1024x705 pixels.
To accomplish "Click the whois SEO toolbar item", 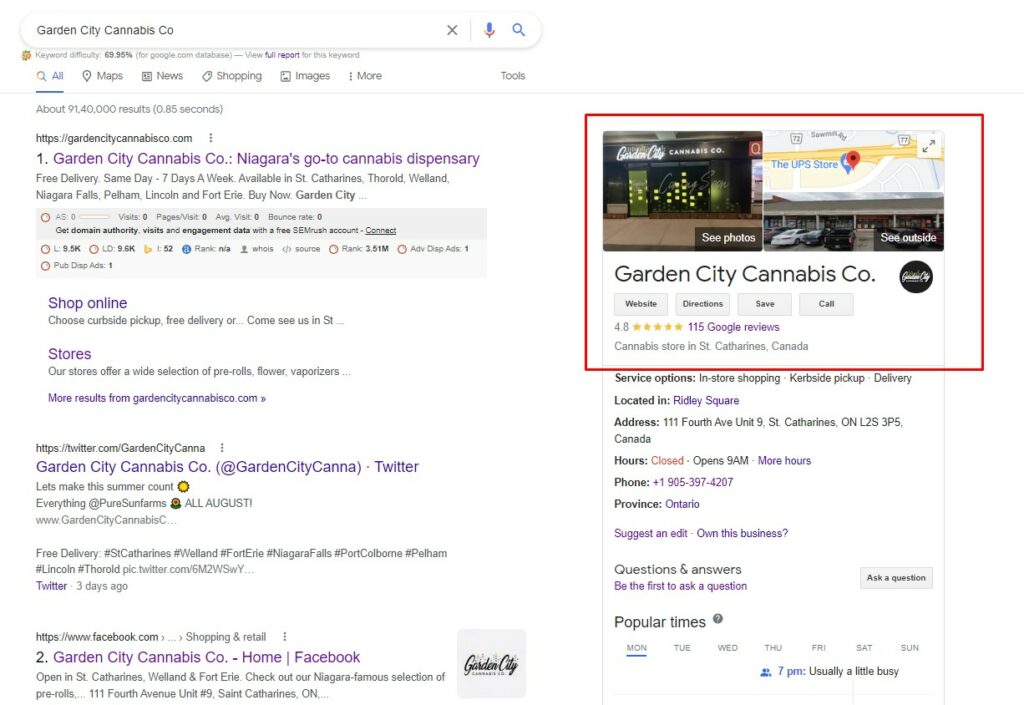I will coord(257,249).
